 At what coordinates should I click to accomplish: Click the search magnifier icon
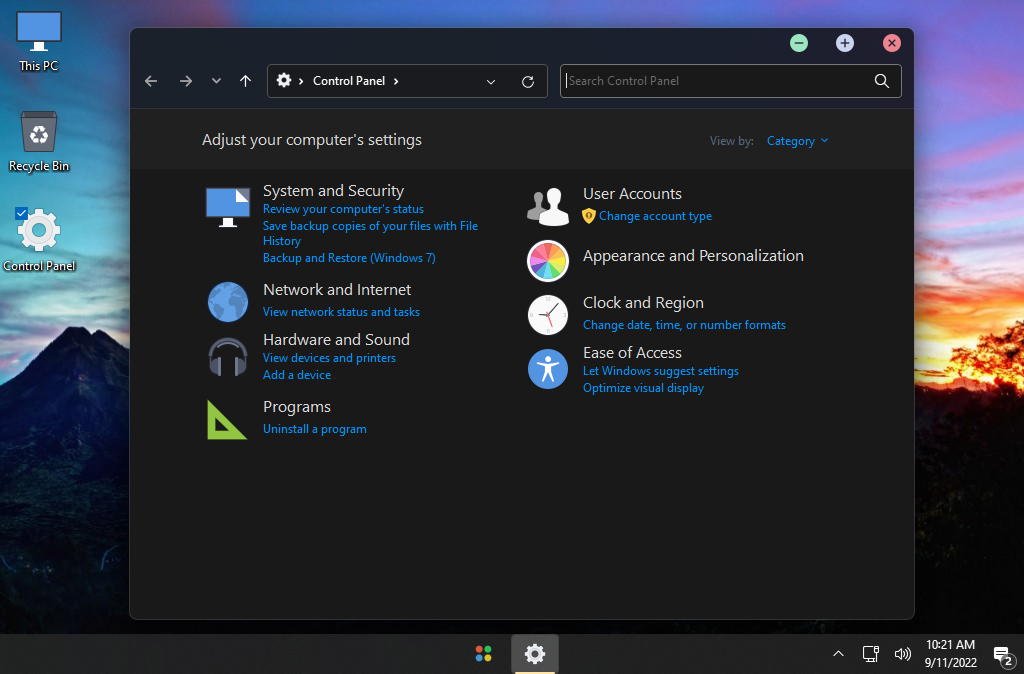(x=882, y=81)
